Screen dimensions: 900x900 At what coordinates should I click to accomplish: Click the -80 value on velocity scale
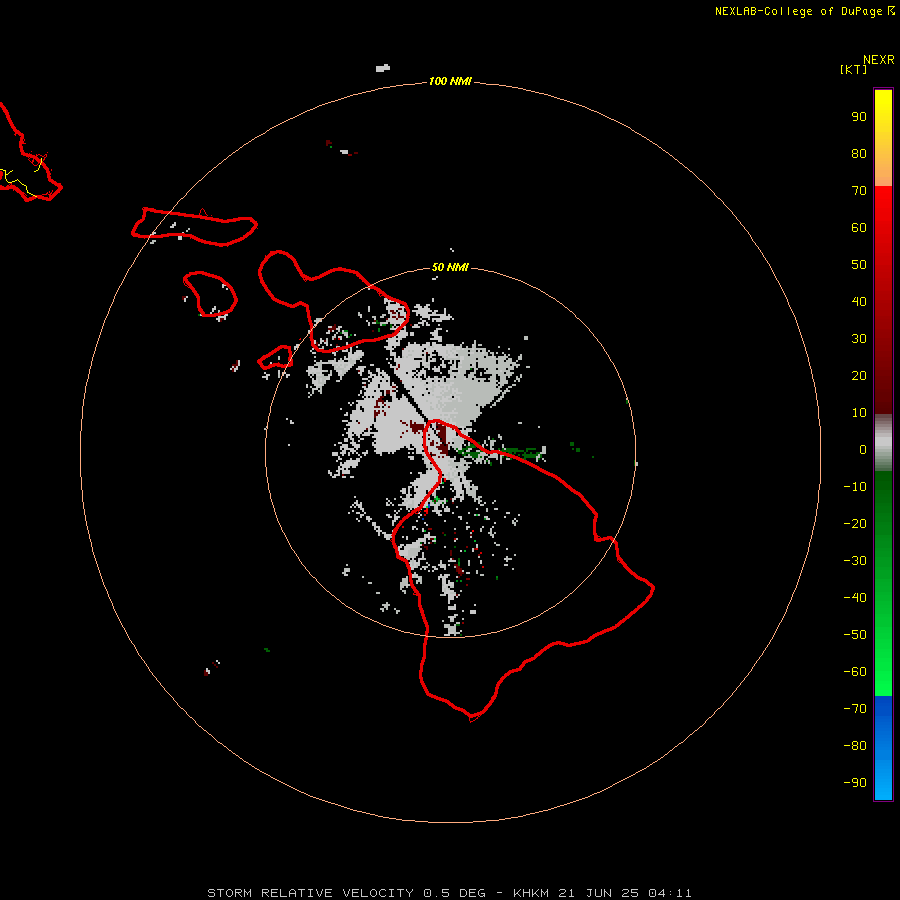click(855, 746)
